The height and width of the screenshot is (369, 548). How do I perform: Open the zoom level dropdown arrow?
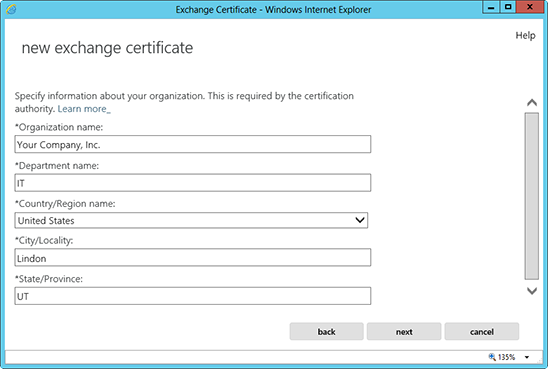click(527, 357)
